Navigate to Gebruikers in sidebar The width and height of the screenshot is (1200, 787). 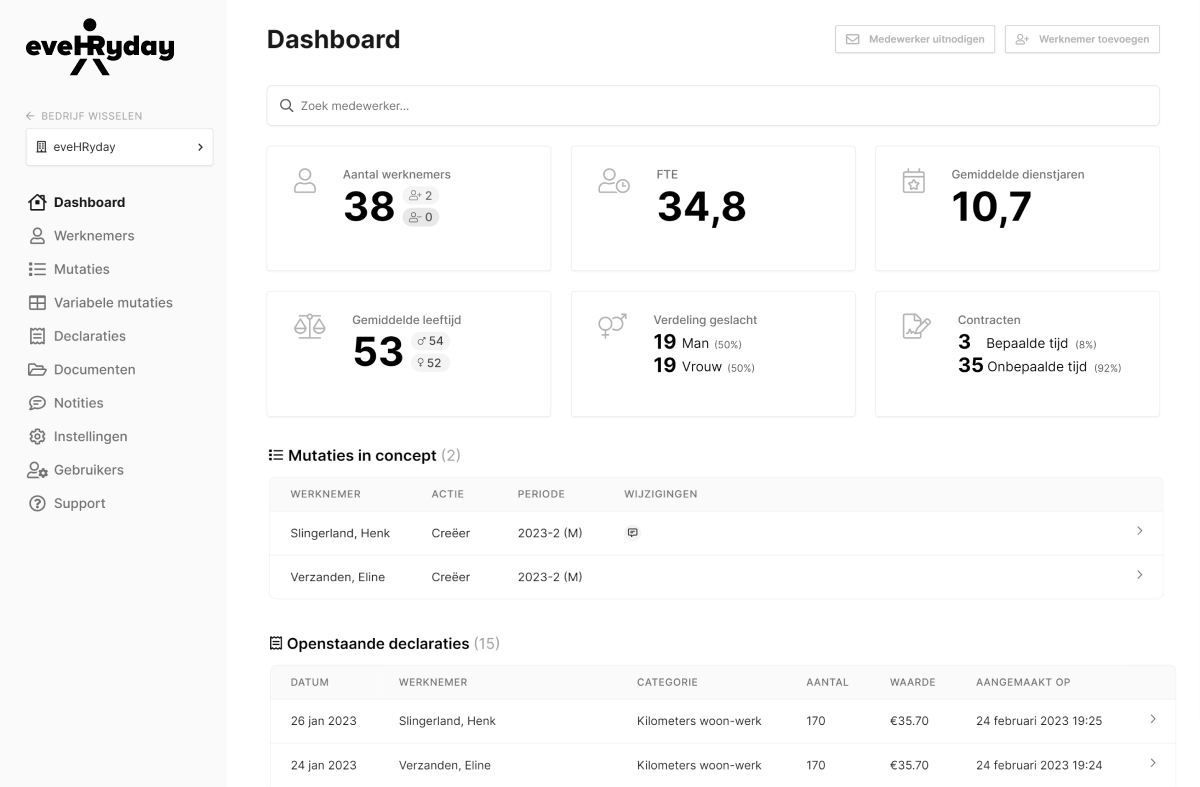tap(88, 470)
